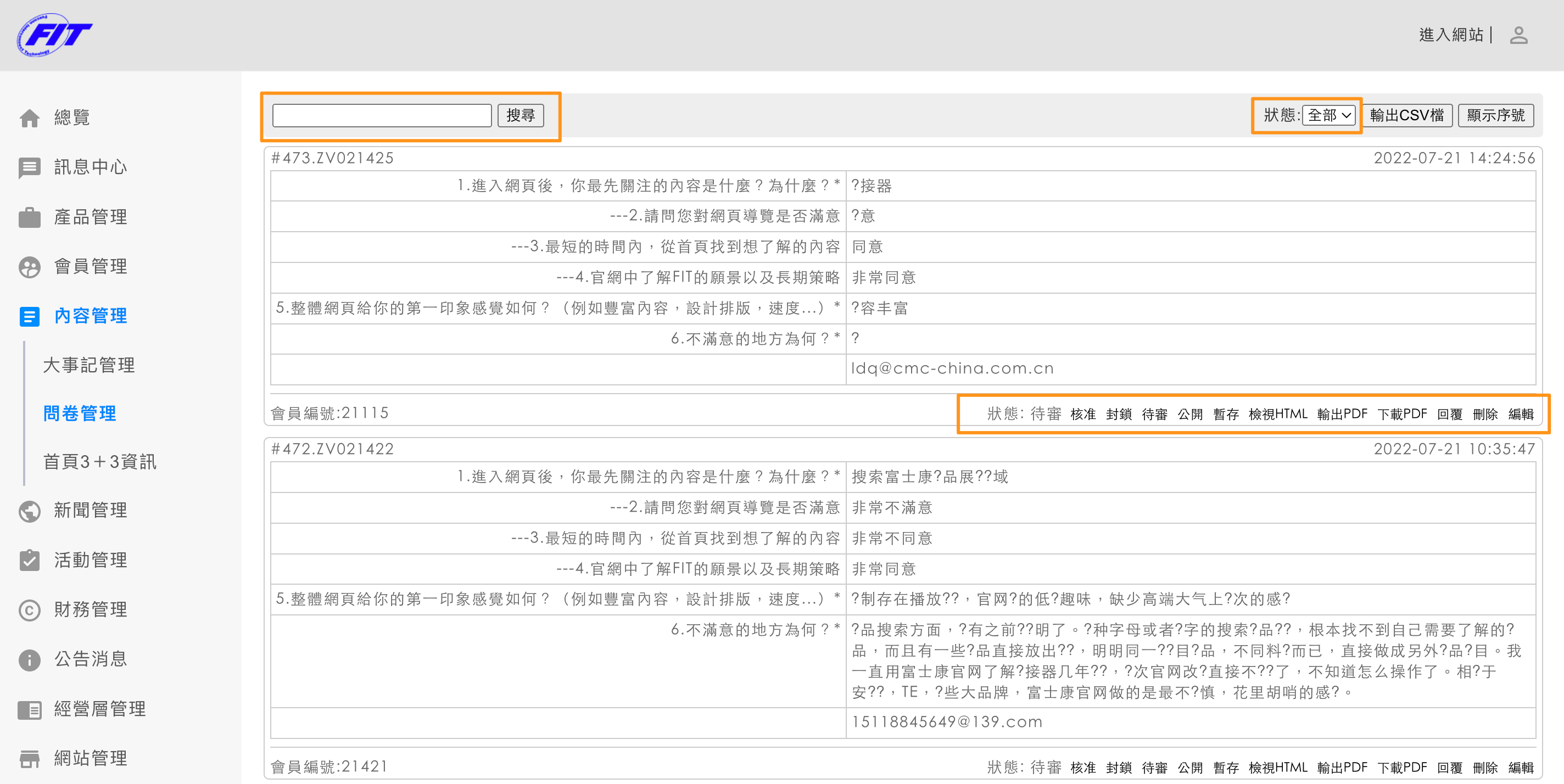The image size is (1564, 784).
Task: Click 編輯 for entry #473
Action: point(1521,415)
